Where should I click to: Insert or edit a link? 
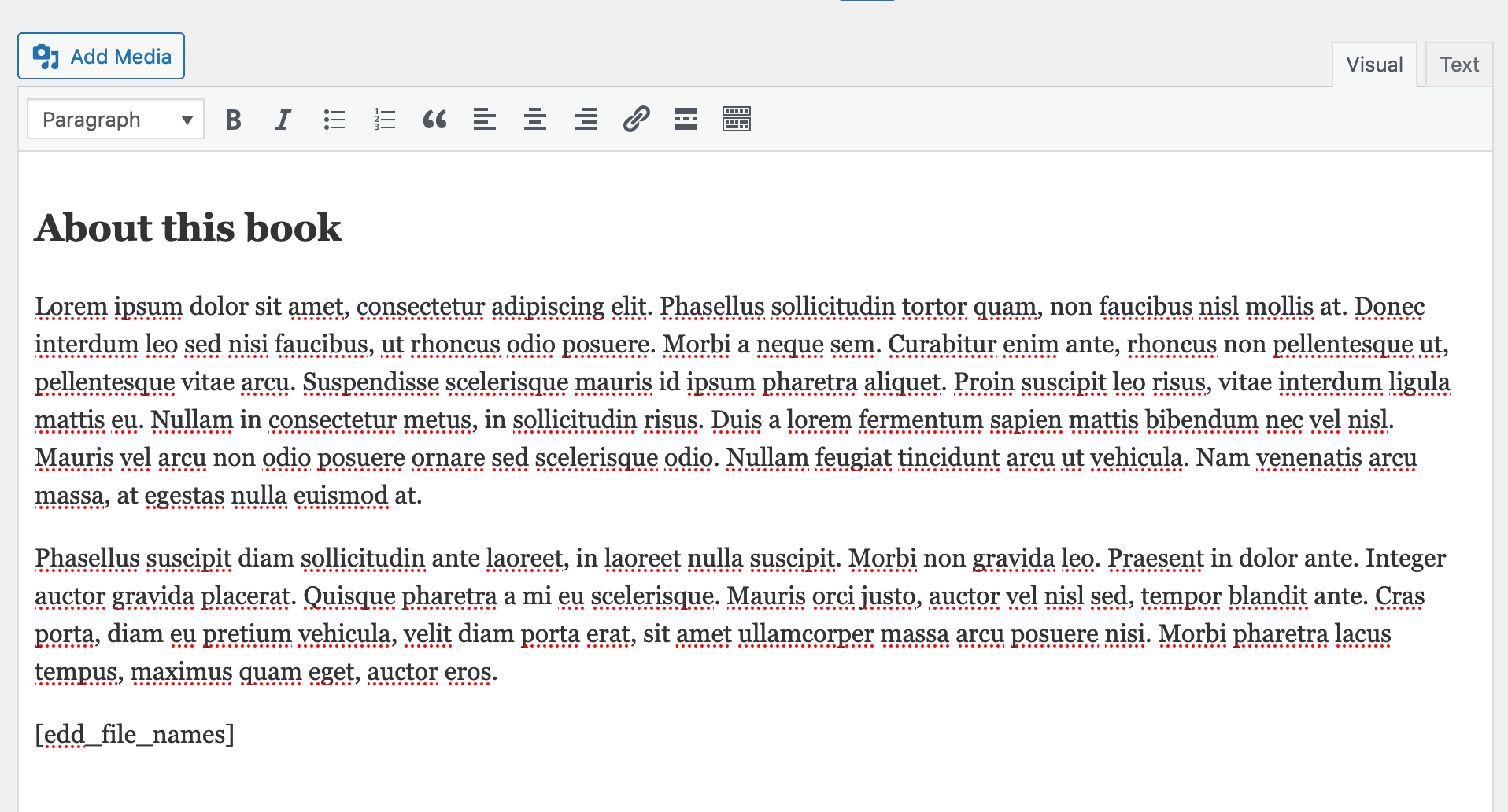click(636, 120)
